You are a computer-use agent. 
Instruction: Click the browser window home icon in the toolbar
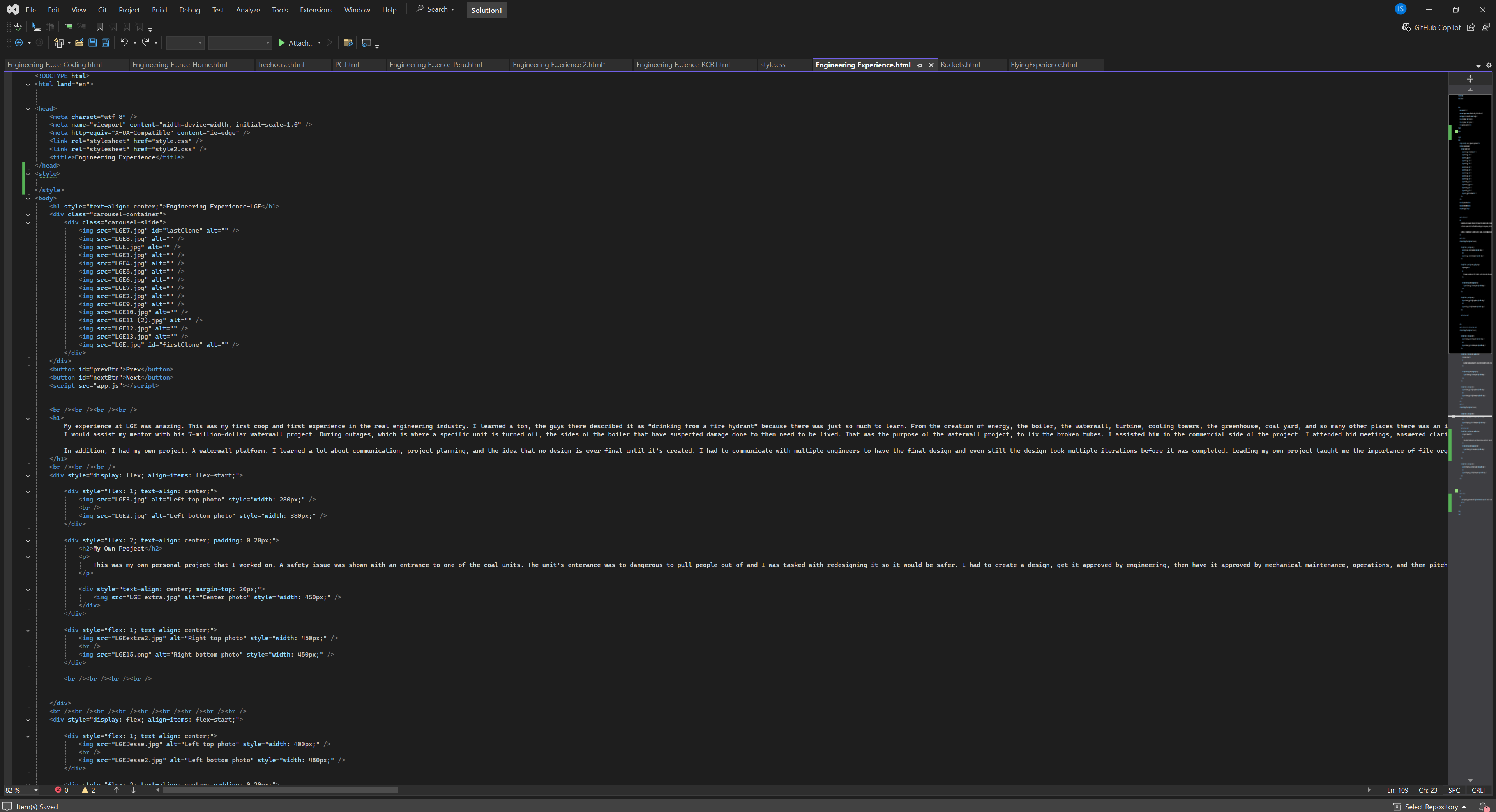pos(366,42)
